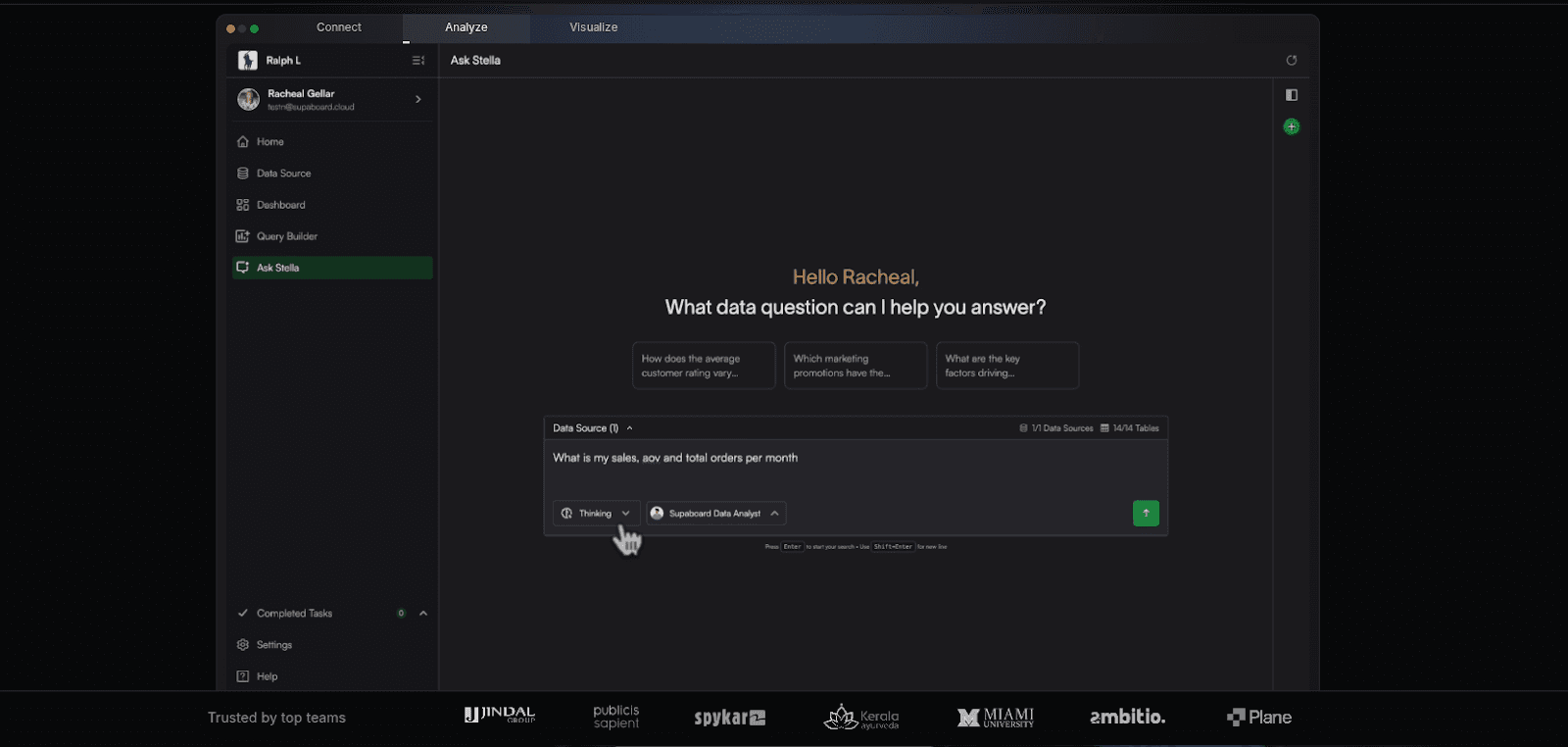Image resolution: width=1568 pixels, height=747 pixels.
Task: Click the Ask Stella page title
Action: pyautogui.click(x=475, y=61)
